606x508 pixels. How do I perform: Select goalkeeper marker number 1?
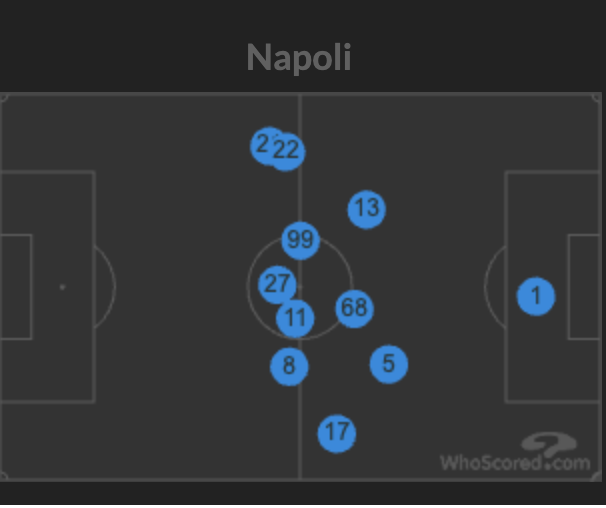pos(536,297)
